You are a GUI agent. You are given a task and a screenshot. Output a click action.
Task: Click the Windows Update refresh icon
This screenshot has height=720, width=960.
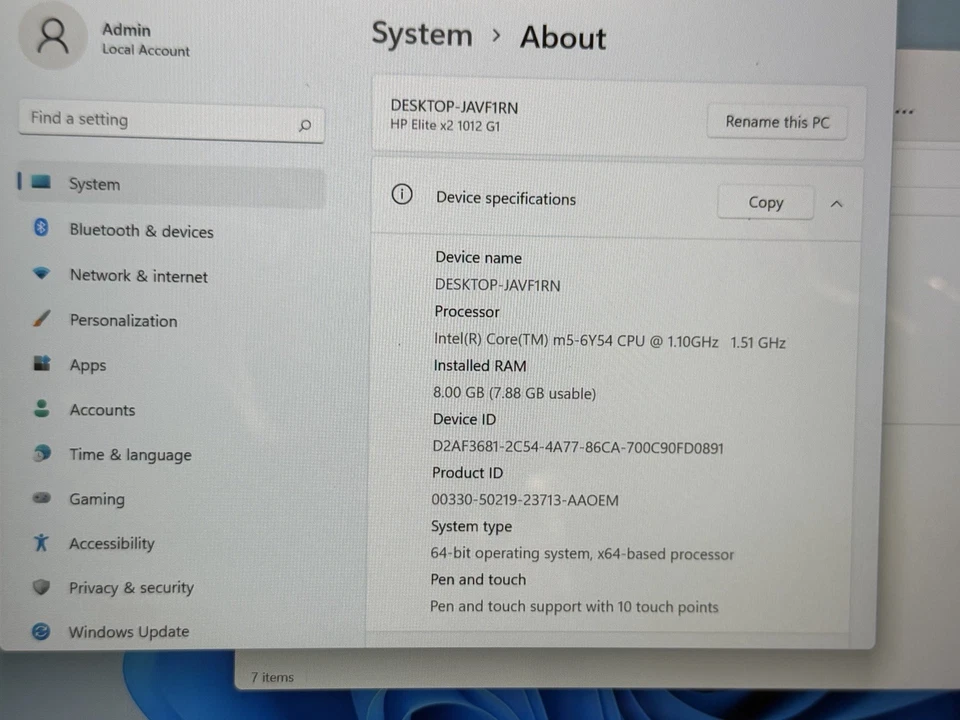[x=41, y=631]
